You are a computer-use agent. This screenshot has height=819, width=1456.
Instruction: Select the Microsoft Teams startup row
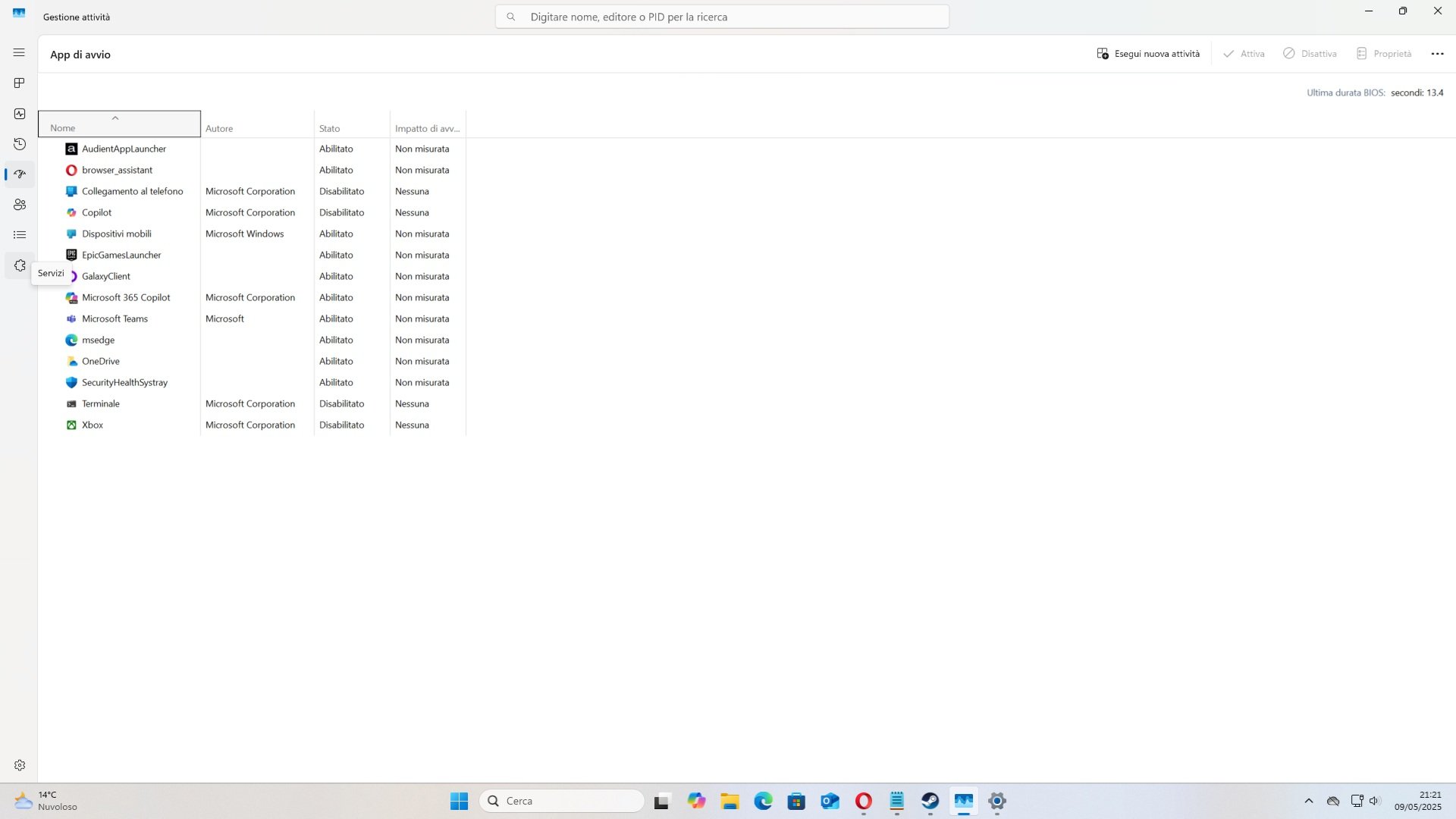pyautogui.click(x=115, y=318)
